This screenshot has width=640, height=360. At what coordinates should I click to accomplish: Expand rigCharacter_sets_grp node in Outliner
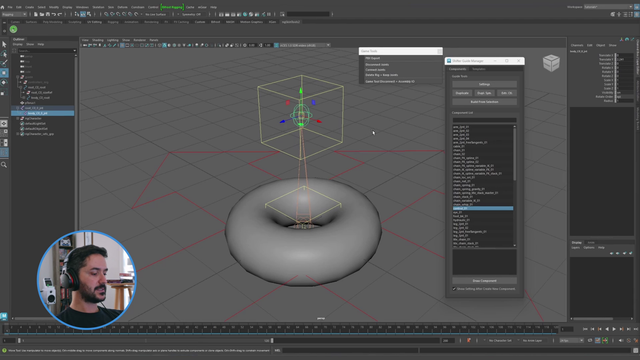click(x=18, y=134)
